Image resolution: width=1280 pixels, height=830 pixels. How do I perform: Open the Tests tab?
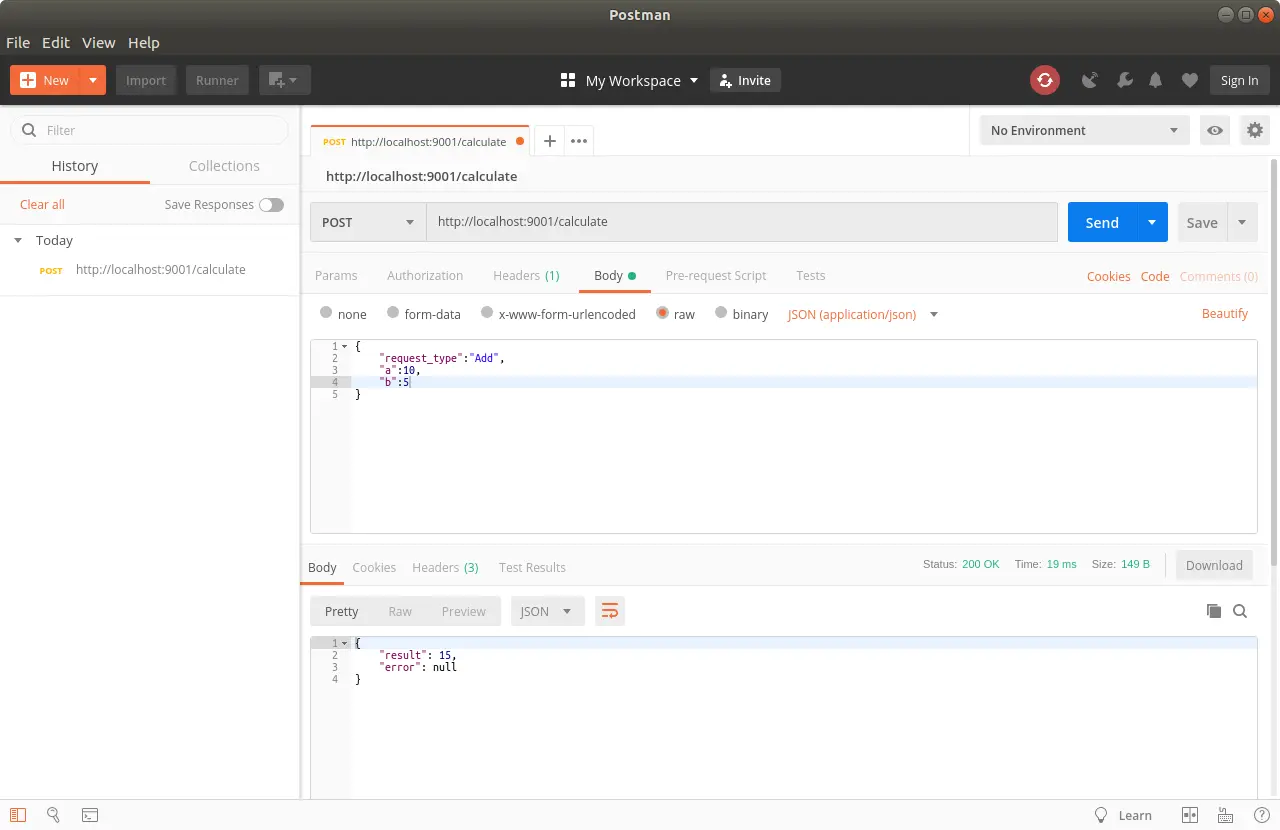(811, 275)
